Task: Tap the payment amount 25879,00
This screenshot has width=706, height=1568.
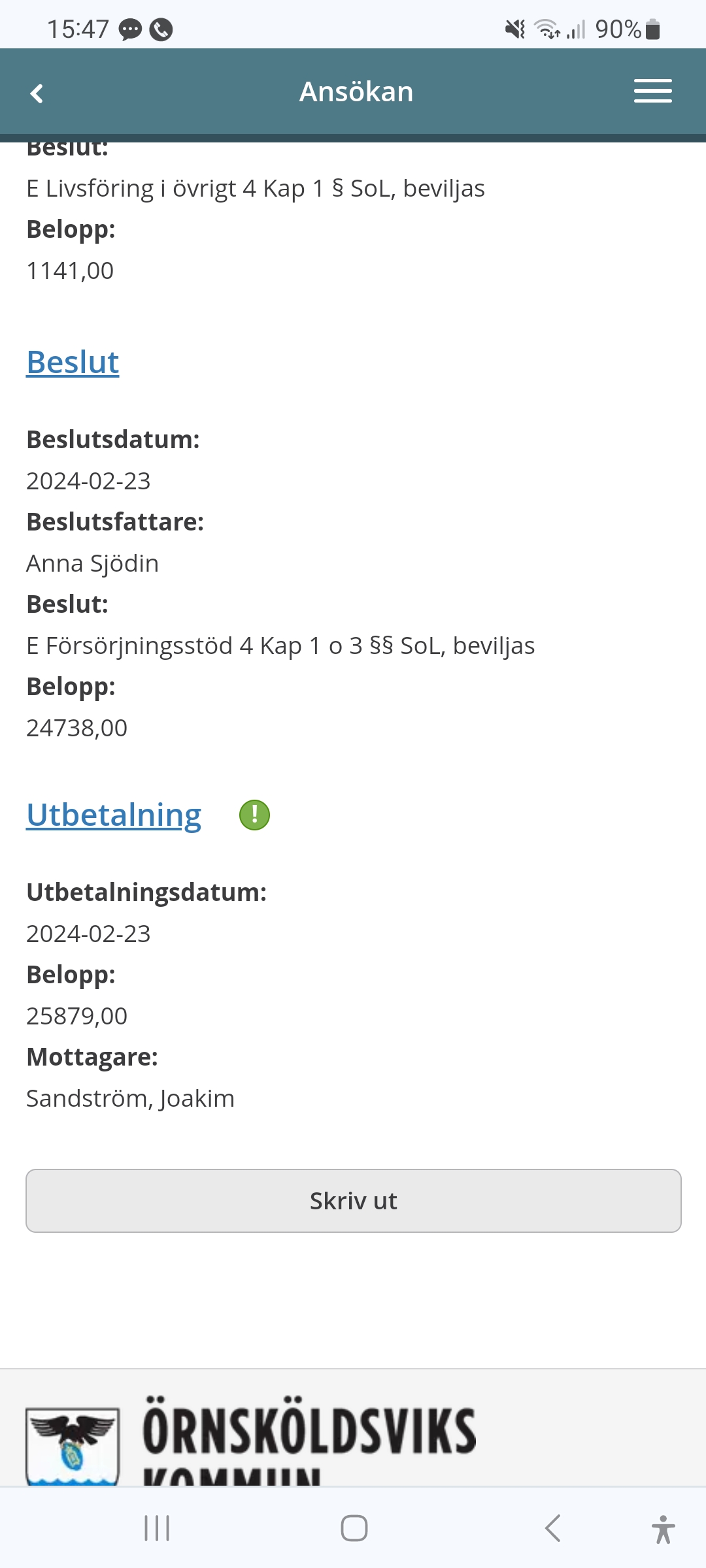Action: tap(77, 1016)
